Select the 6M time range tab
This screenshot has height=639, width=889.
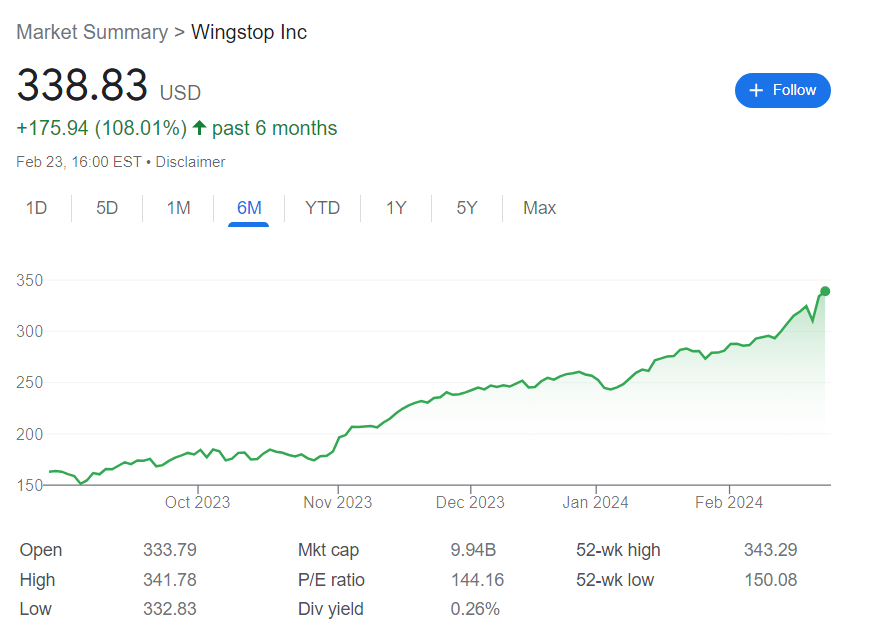pyautogui.click(x=249, y=208)
